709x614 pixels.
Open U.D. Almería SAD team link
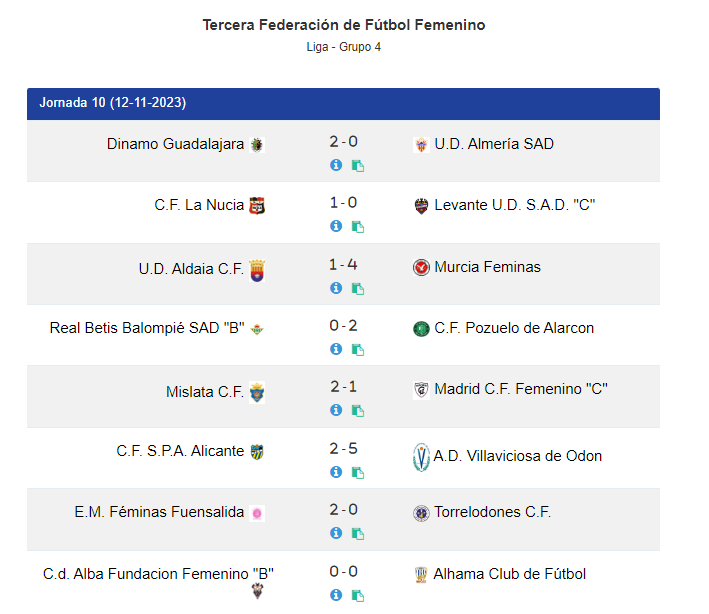coord(494,144)
